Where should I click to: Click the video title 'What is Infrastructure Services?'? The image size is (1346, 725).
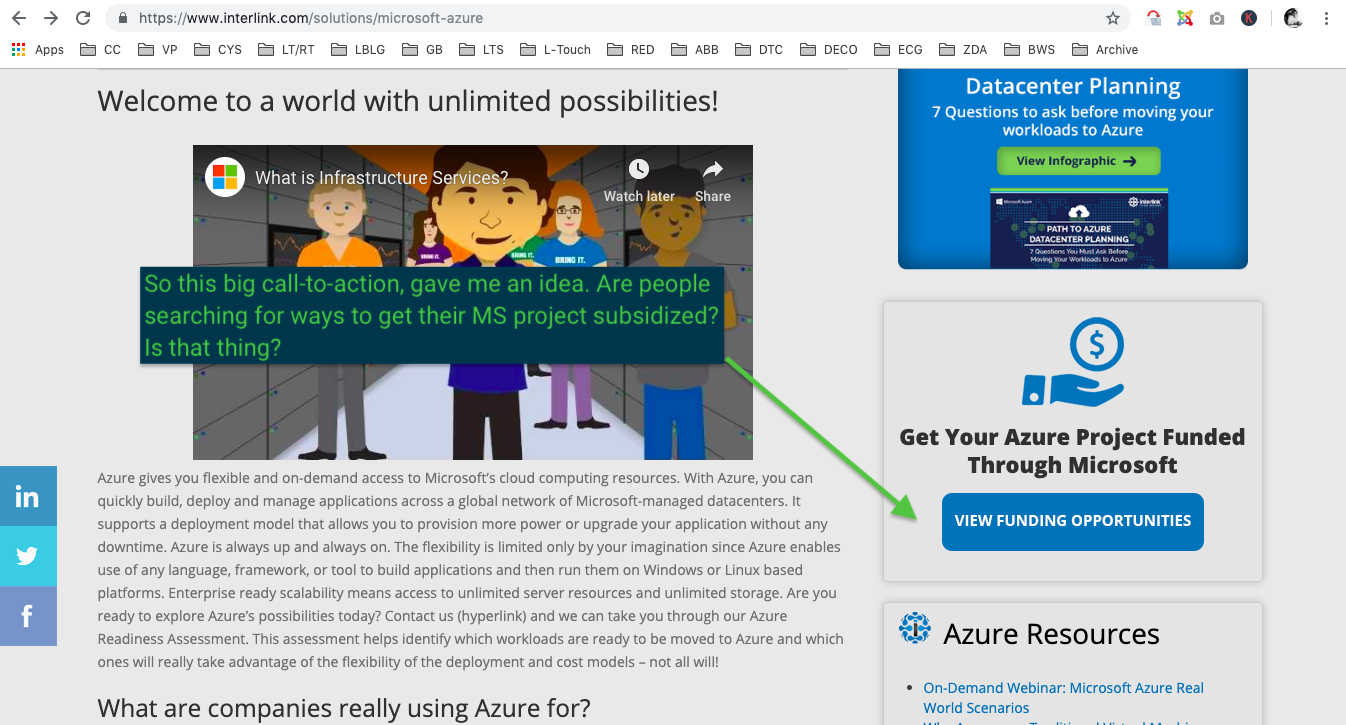click(x=381, y=178)
